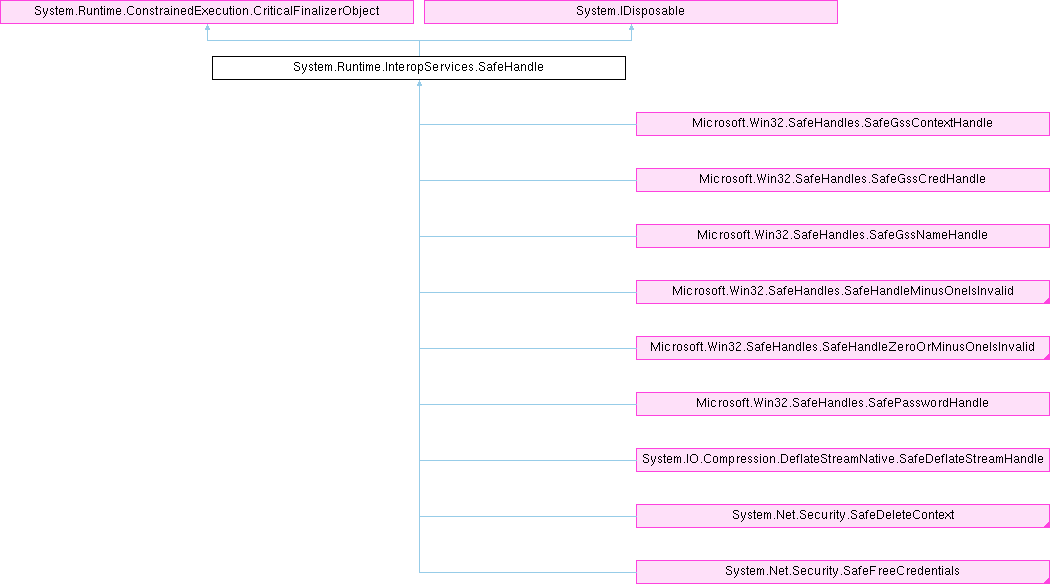Click corner triangle marker on SafeHandleZeroOrMinusOneIsInvalid
The width and height of the screenshot is (1050, 584).
coord(1046,356)
